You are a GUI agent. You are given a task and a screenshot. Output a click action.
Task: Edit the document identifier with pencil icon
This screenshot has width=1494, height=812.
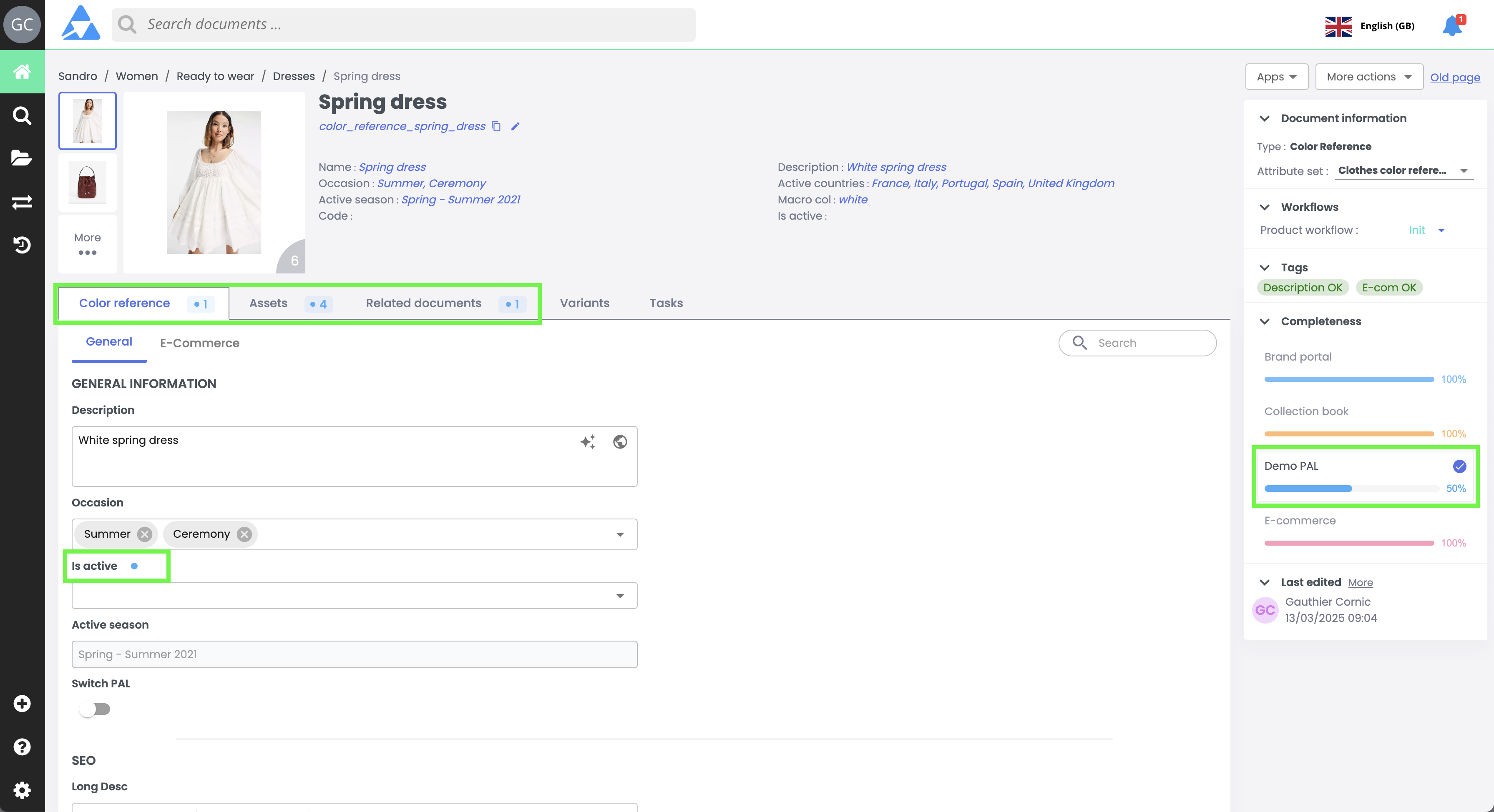coord(515,126)
